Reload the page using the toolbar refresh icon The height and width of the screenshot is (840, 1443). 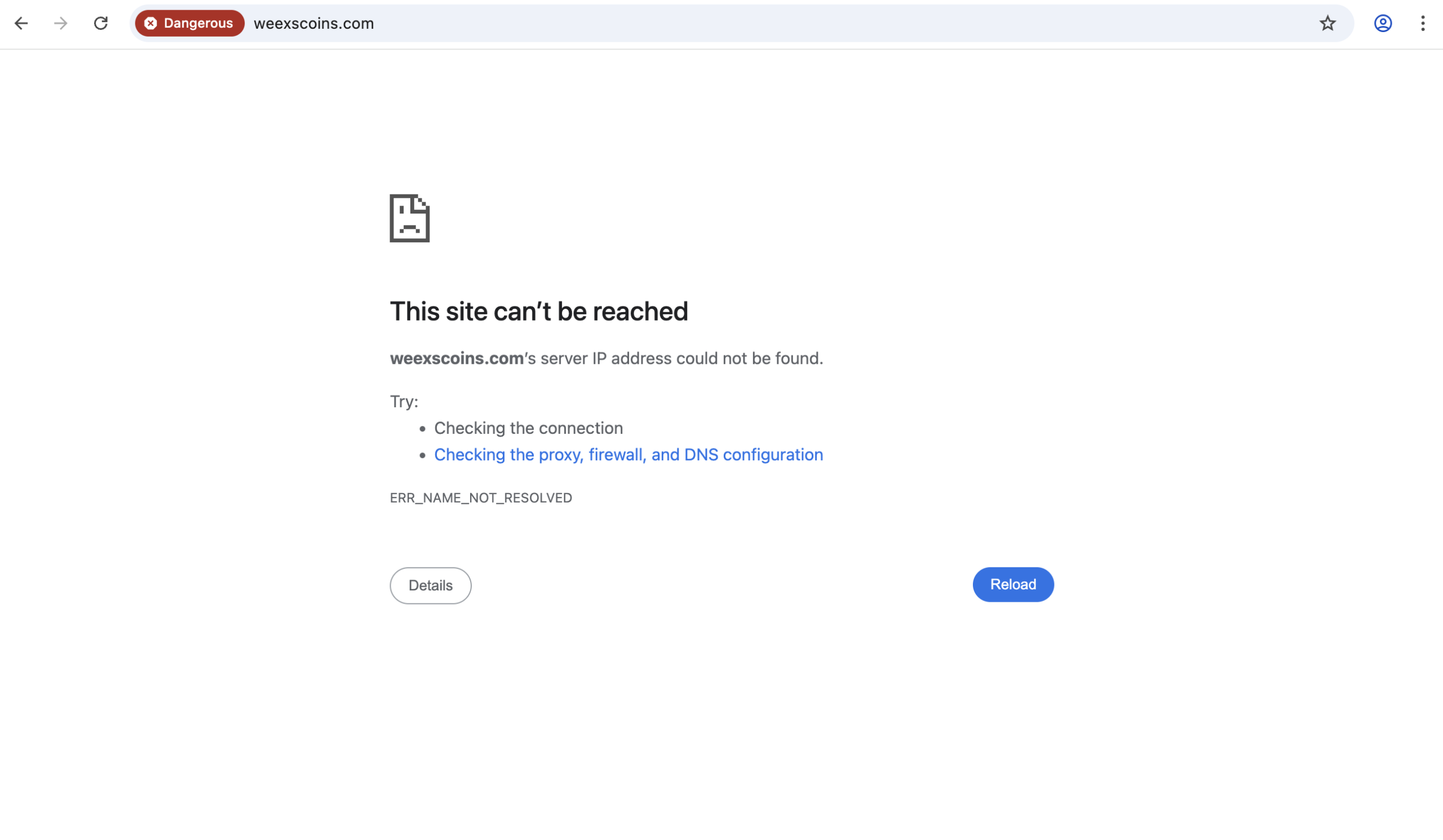(x=100, y=24)
